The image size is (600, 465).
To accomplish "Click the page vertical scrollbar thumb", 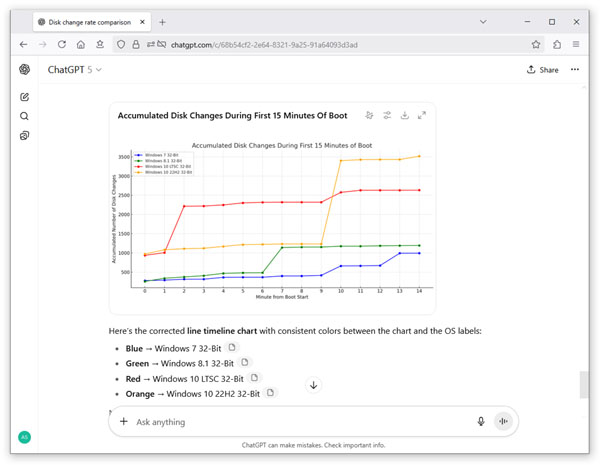I will pyautogui.click(x=584, y=384).
